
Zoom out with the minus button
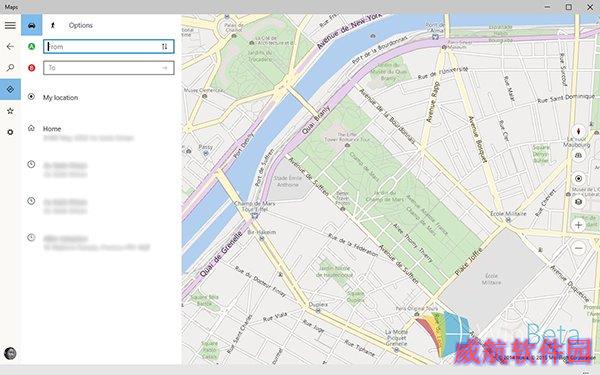579,248
